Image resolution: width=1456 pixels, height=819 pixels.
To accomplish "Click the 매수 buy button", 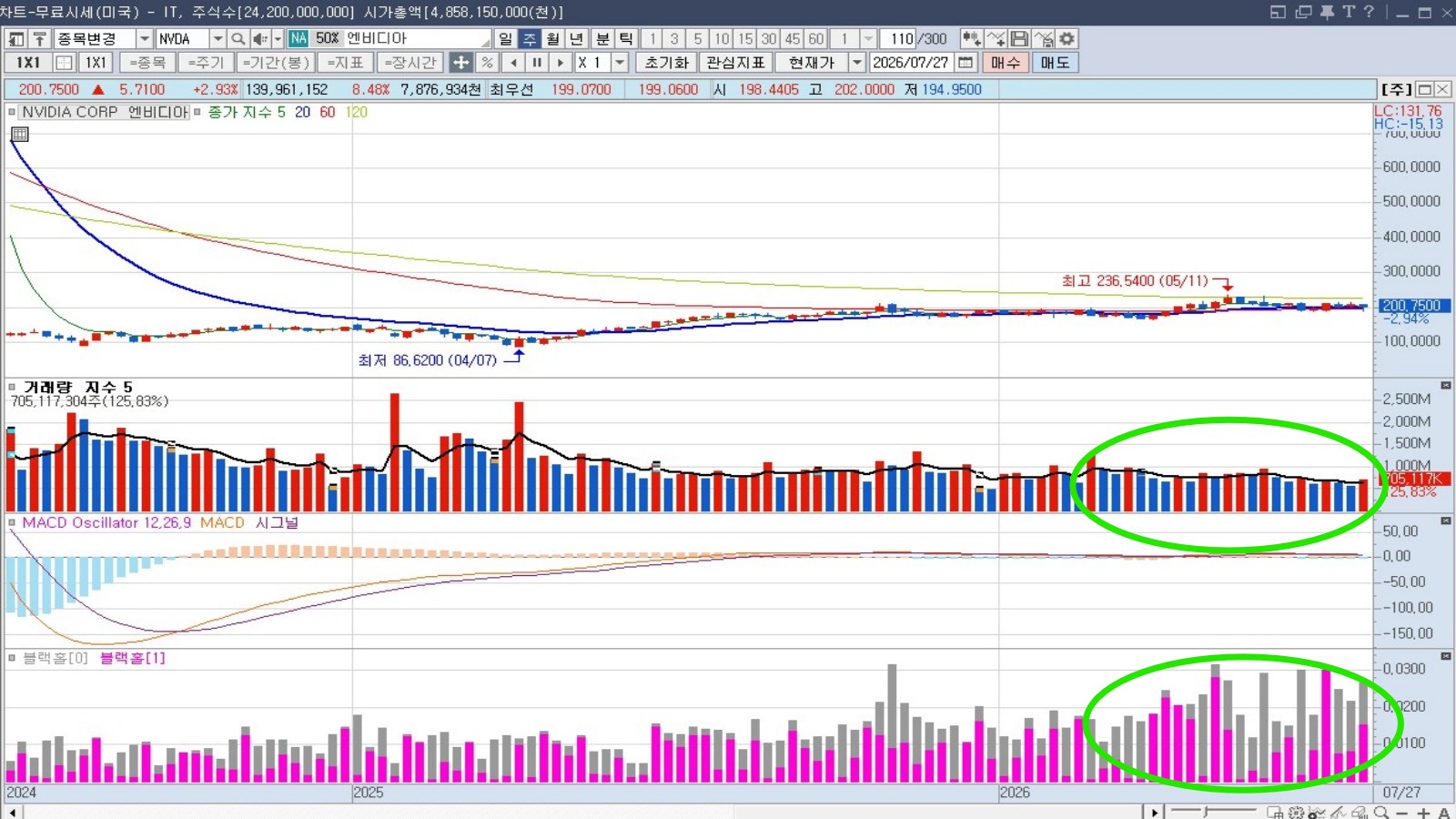I will 1006,62.
